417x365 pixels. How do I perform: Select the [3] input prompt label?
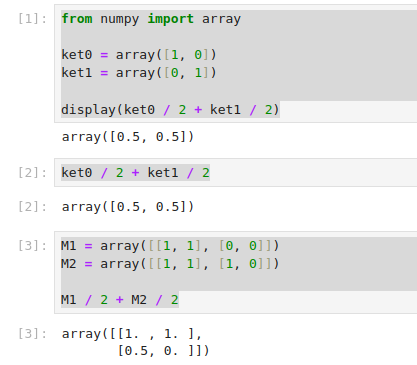(33, 246)
